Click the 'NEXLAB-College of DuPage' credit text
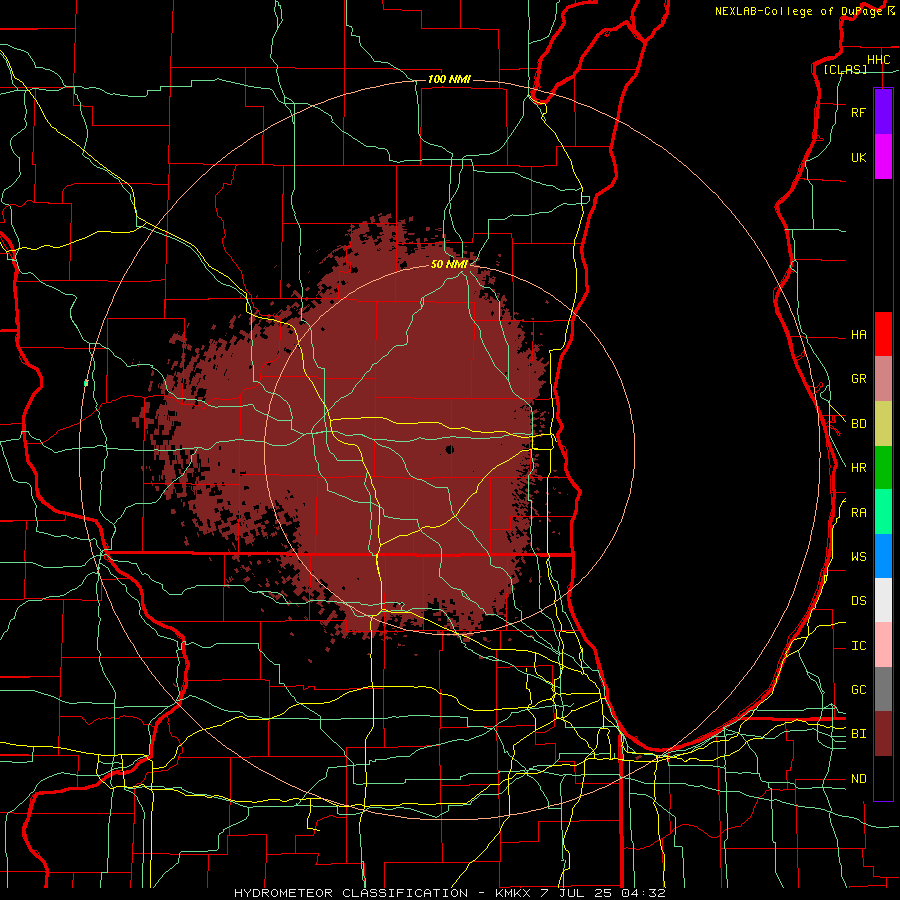The height and width of the screenshot is (900, 900). click(x=800, y=11)
